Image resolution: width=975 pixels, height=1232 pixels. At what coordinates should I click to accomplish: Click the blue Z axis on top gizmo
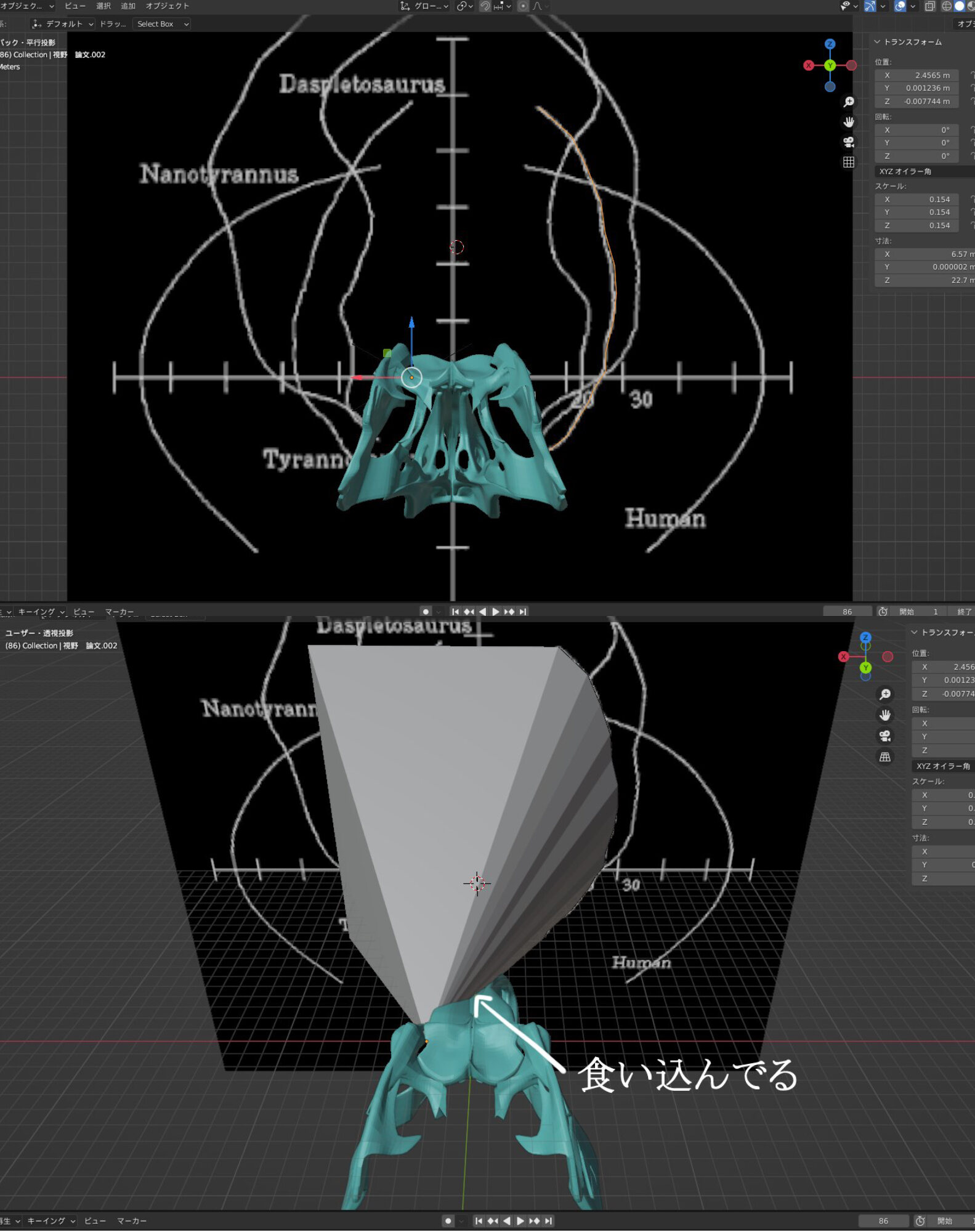point(830,44)
